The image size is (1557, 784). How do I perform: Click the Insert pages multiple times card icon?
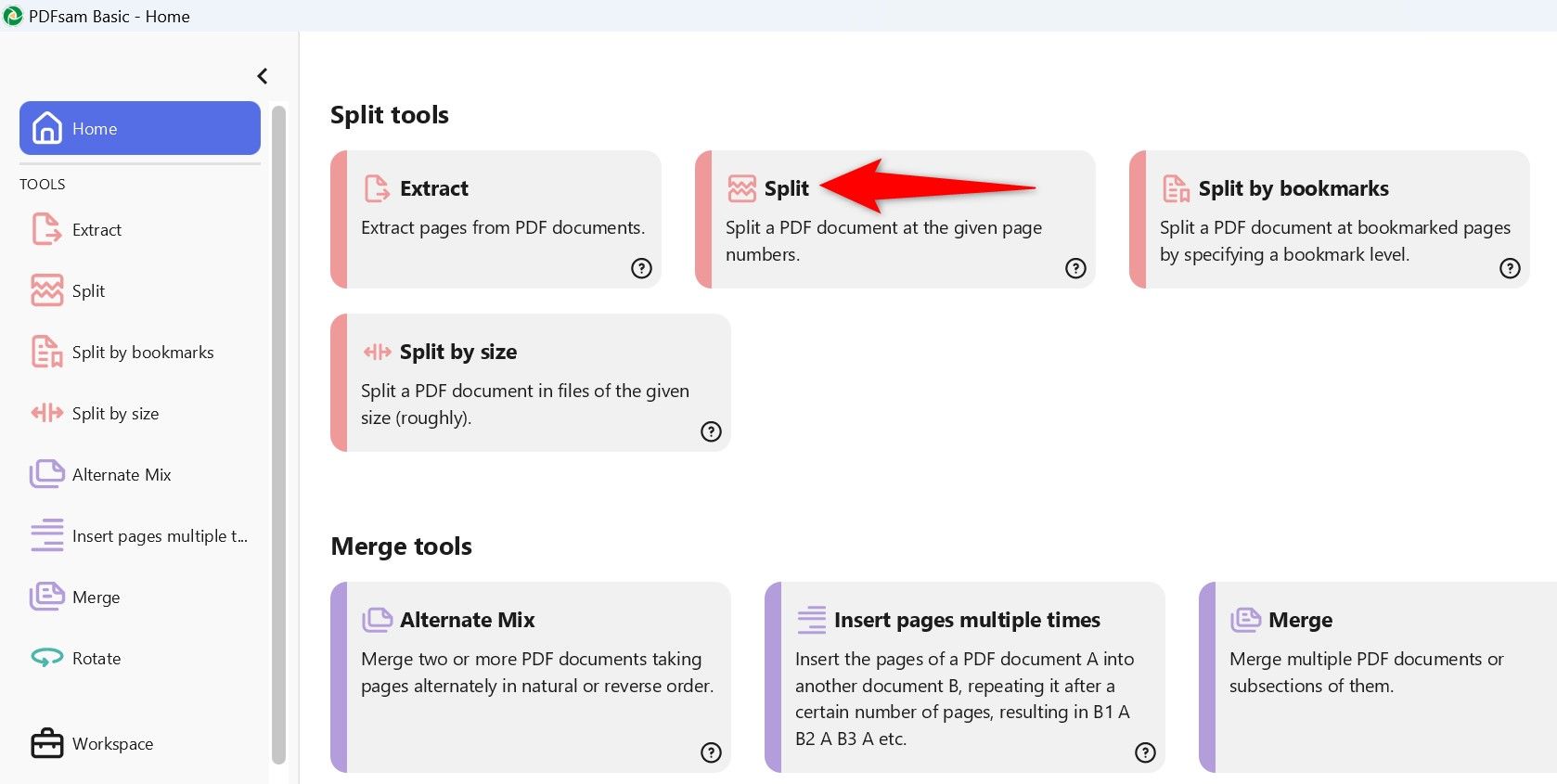tap(811, 620)
